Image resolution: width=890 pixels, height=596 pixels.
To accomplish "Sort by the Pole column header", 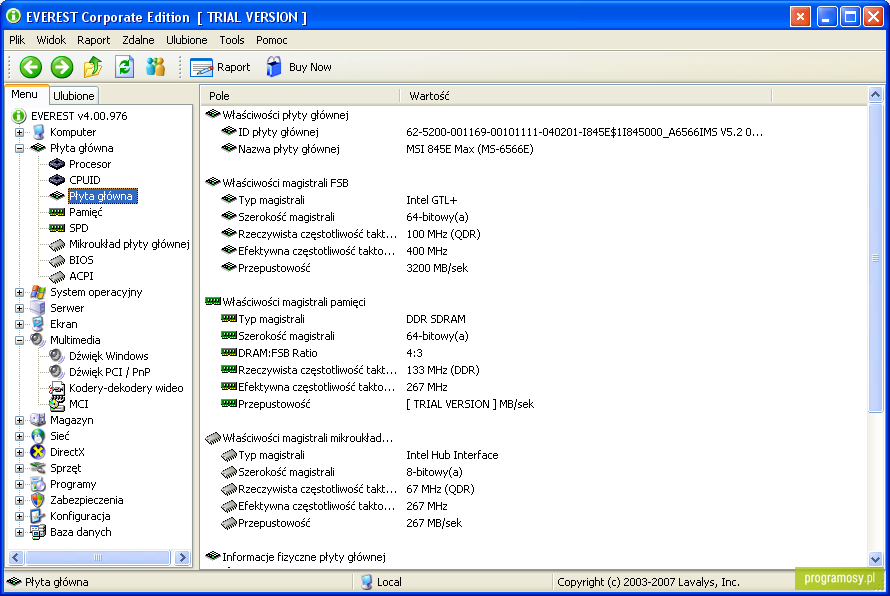I will click(x=300, y=96).
